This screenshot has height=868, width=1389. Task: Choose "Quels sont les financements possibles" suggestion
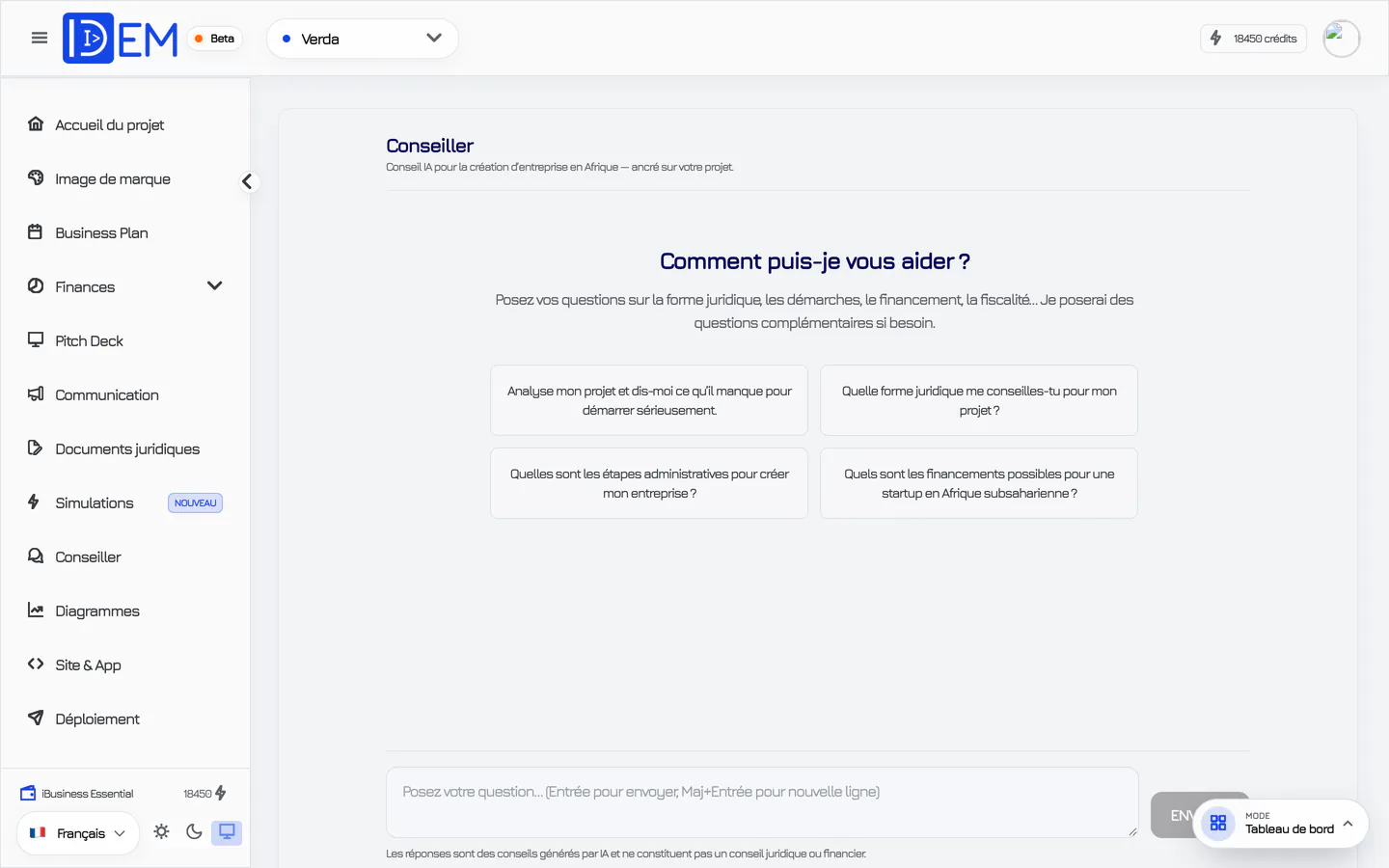(979, 483)
